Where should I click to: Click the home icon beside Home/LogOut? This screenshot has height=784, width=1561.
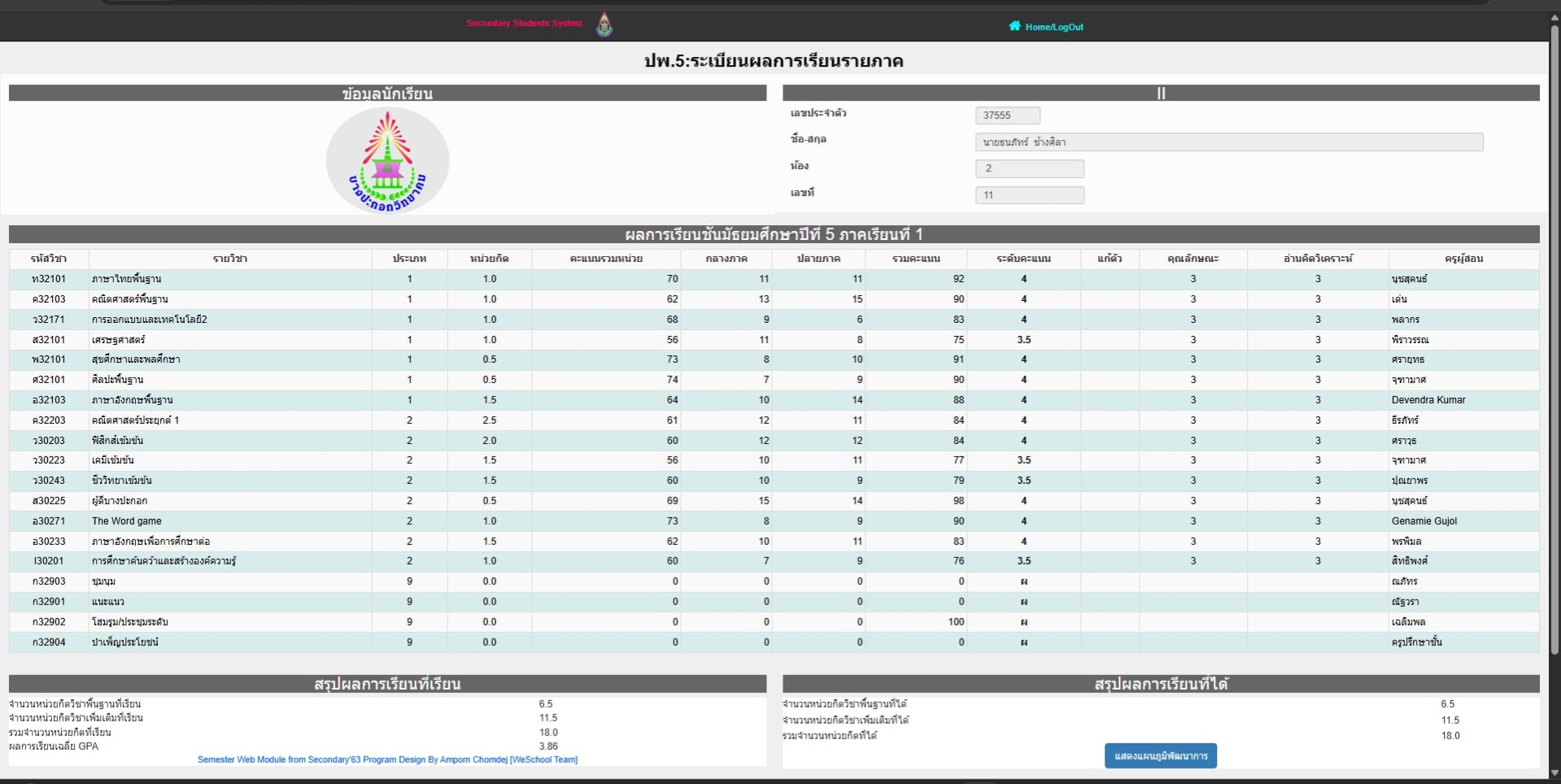click(x=1014, y=26)
